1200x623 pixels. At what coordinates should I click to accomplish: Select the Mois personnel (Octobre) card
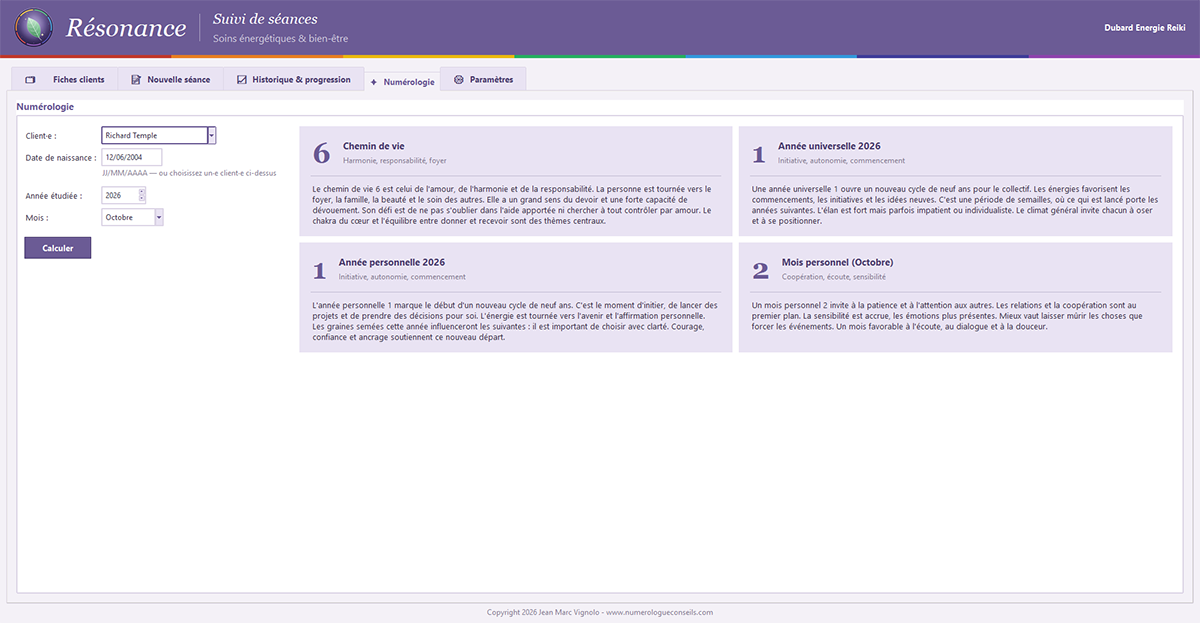(x=955, y=297)
